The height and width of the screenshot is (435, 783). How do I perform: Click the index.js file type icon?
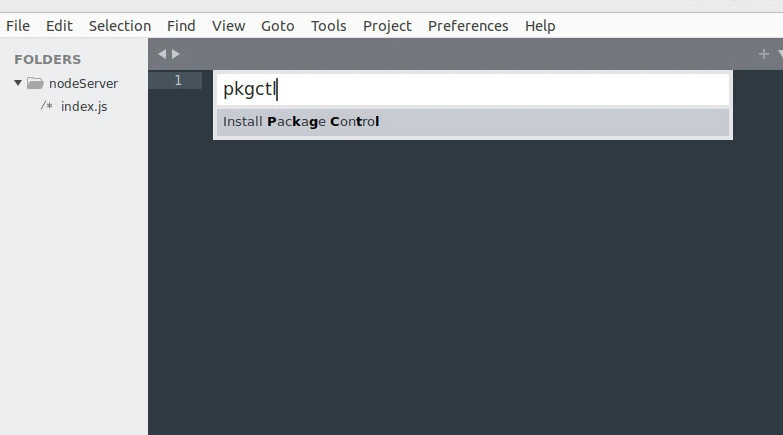[x=46, y=106]
